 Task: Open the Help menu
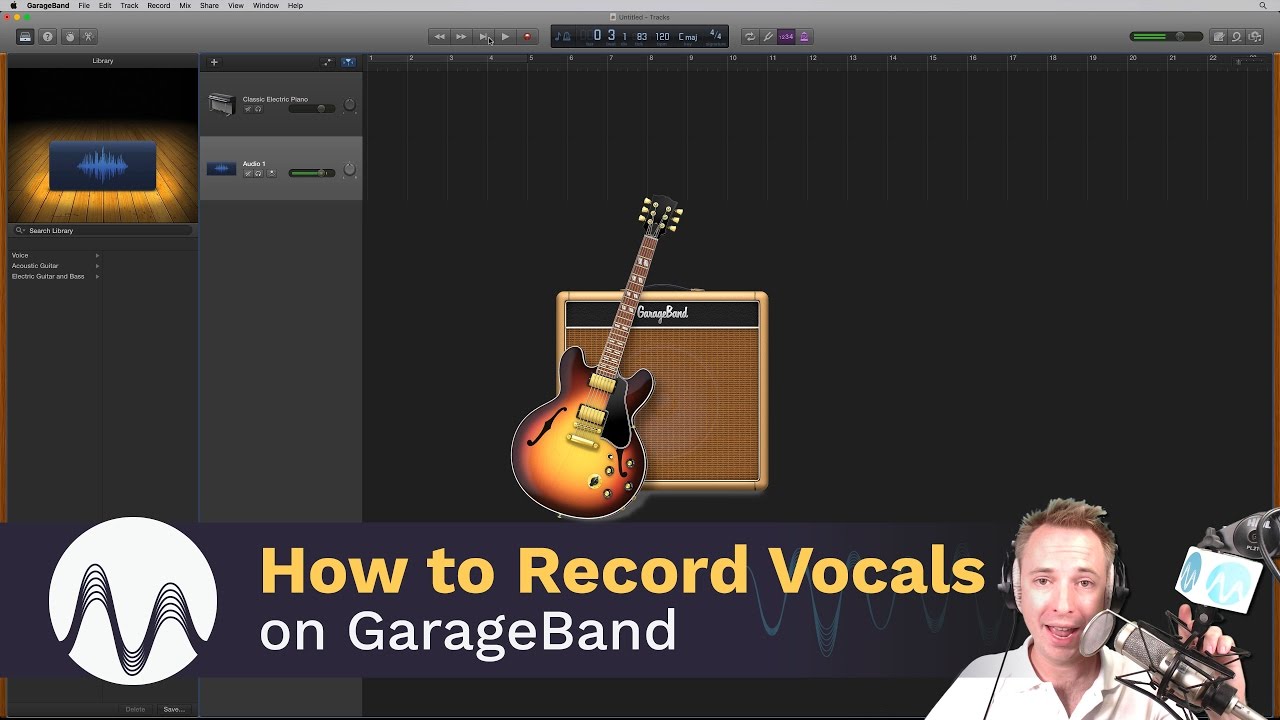(x=295, y=5)
